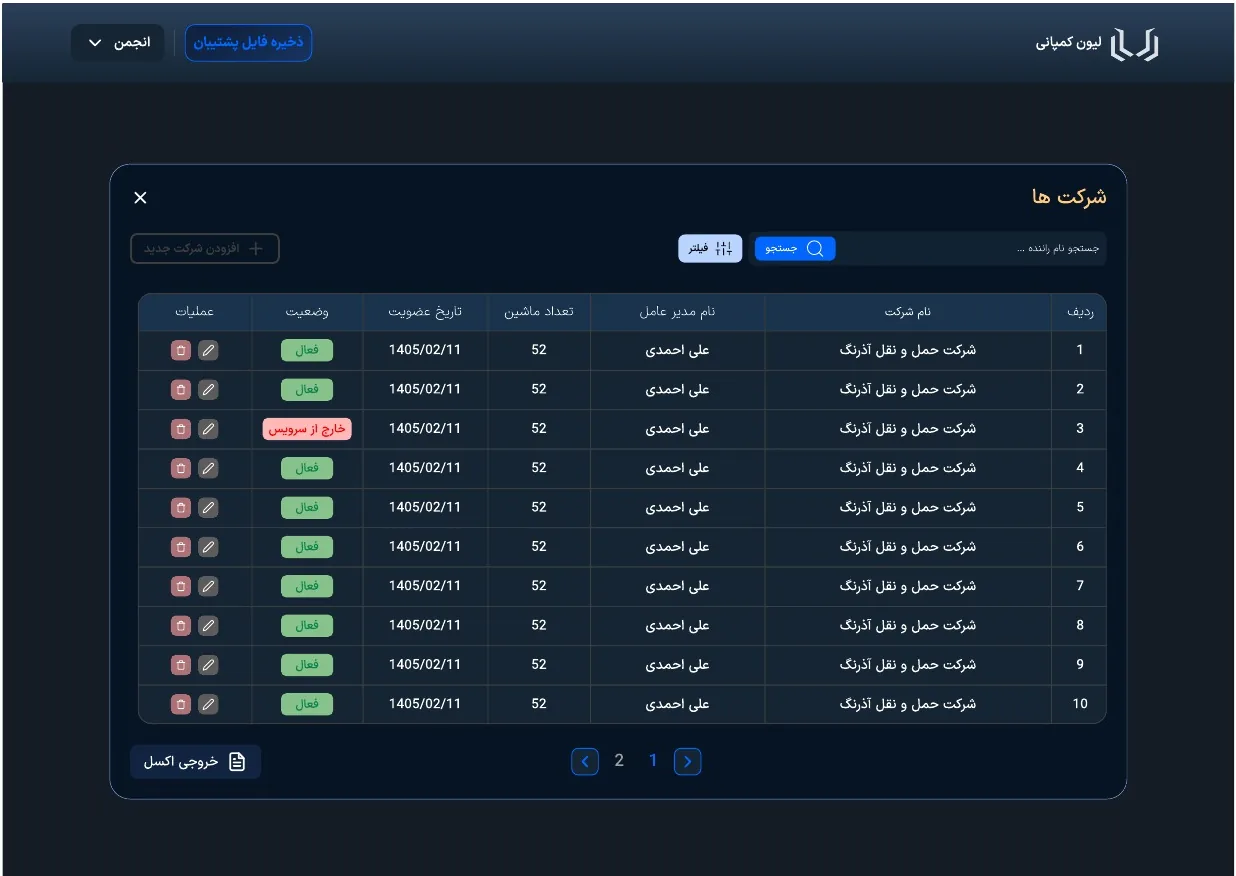Edit the company in row 5
The image size is (1236, 876).
coord(208,507)
